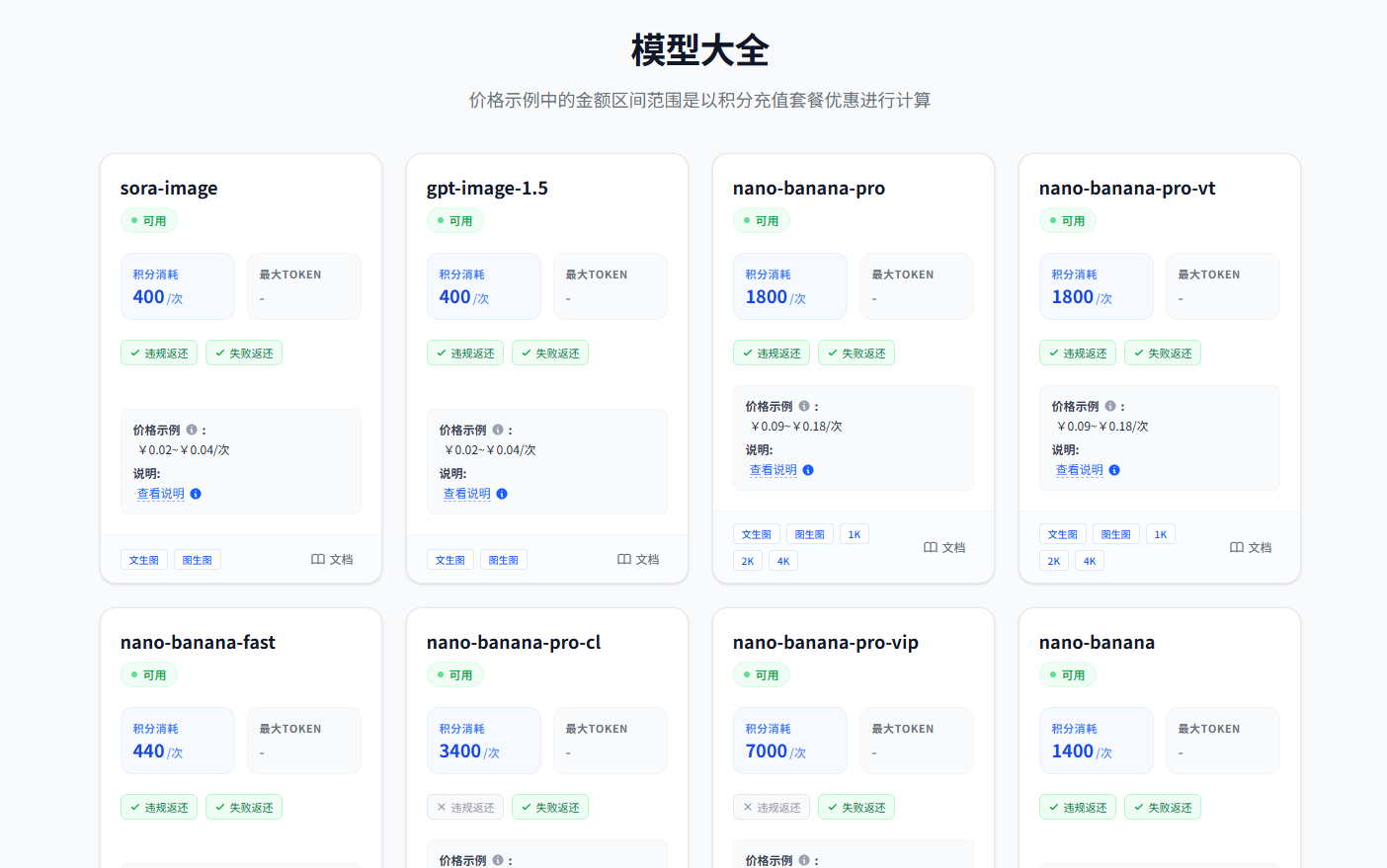Screen dimensions: 1387x868
Task: Click the nano-banana-pro-vt card title
Action: pyautogui.click(x=1127, y=188)
